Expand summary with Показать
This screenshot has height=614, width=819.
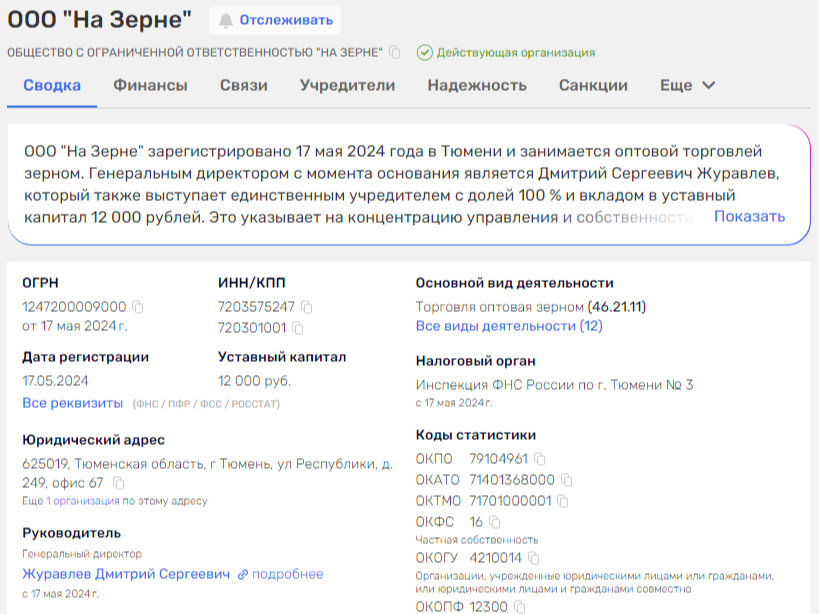pos(749,217)
